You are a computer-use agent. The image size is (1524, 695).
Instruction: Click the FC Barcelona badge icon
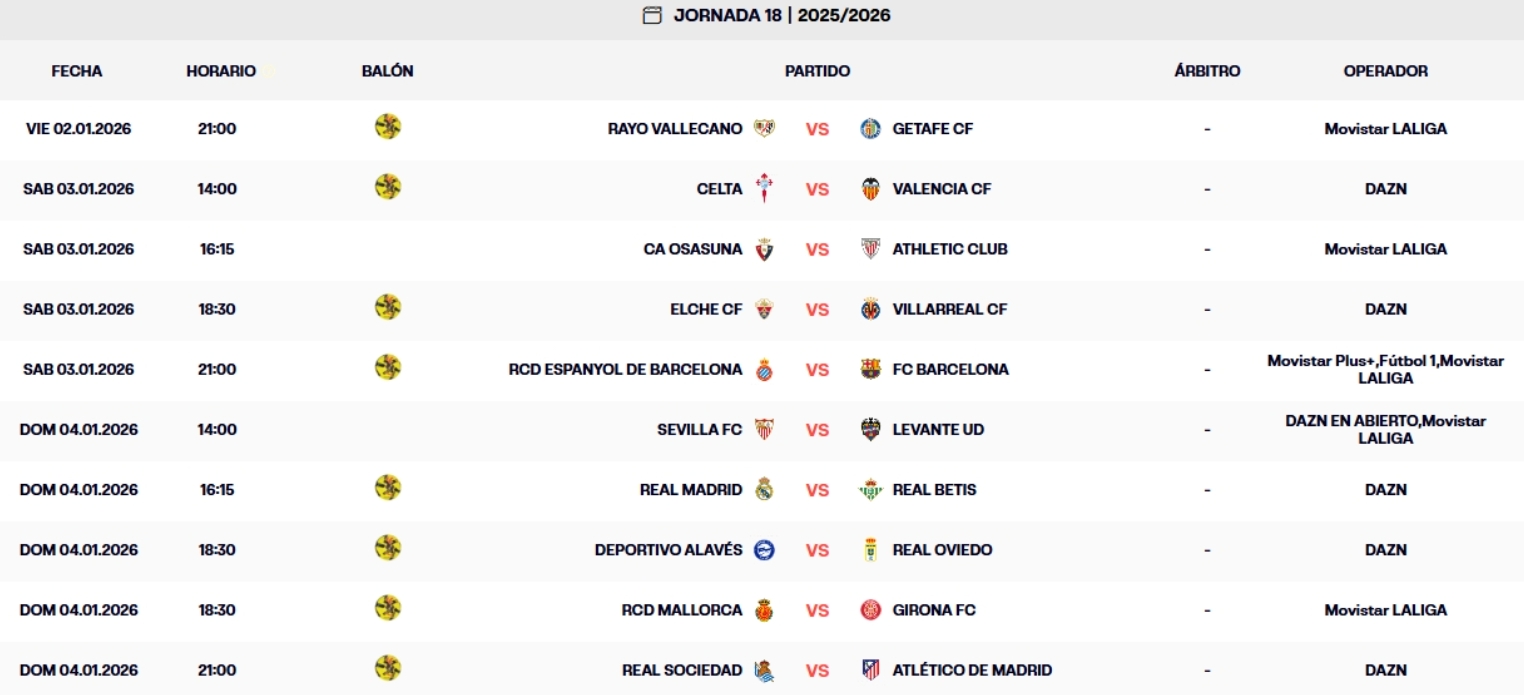(868, 369)
